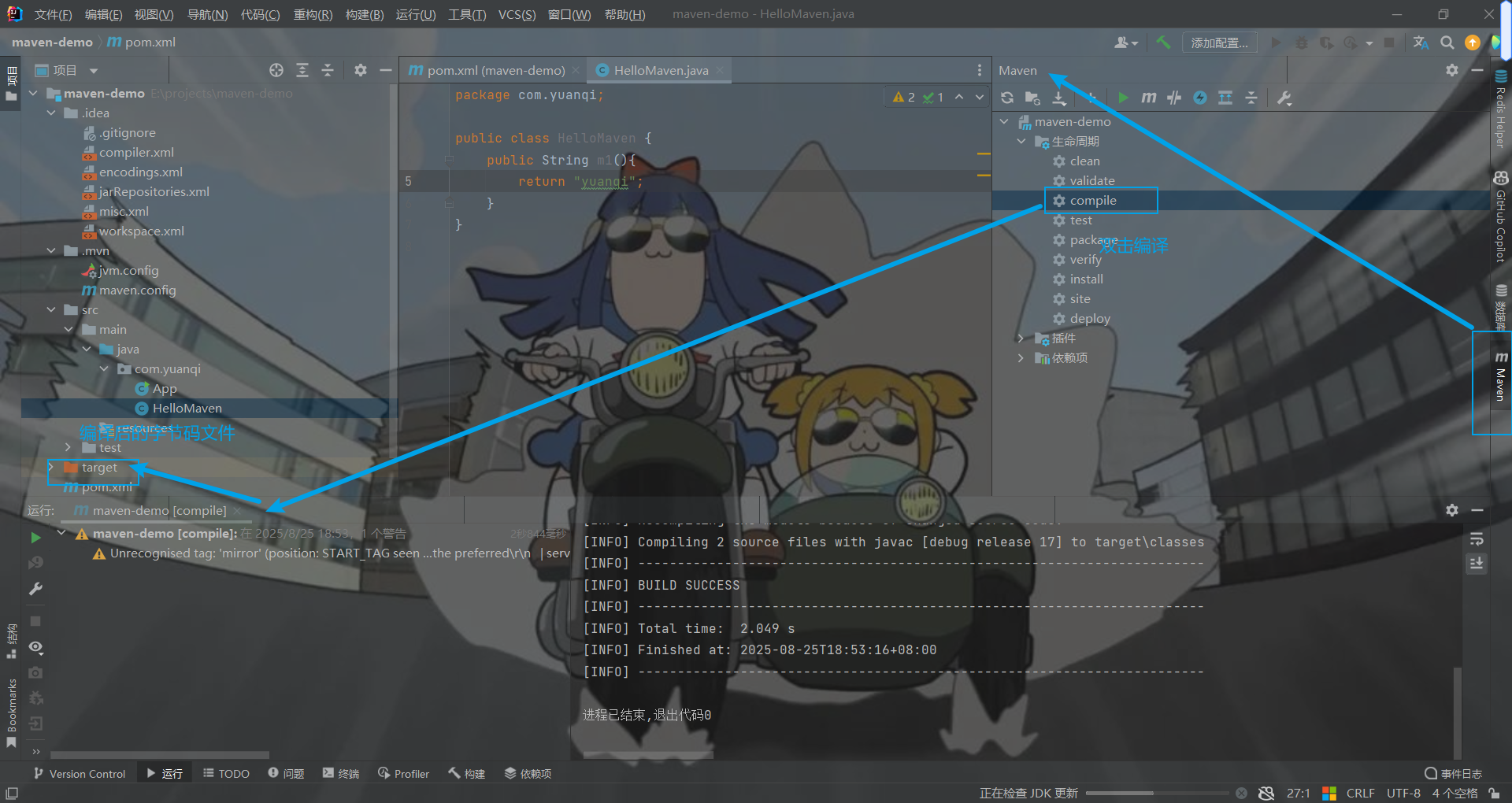This screenshot has width=1512, height=803.
Task: Go to next highlighted problem arrow
Action: 980,97
